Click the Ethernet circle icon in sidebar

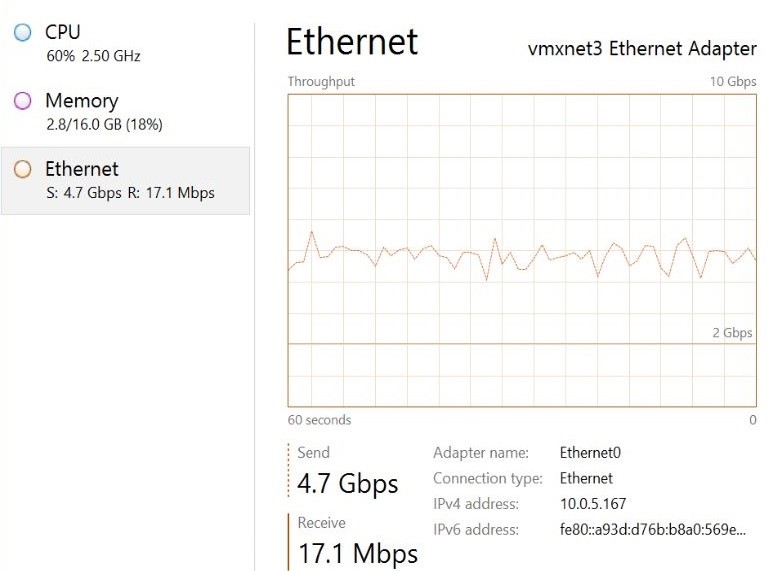coord(23,170)
